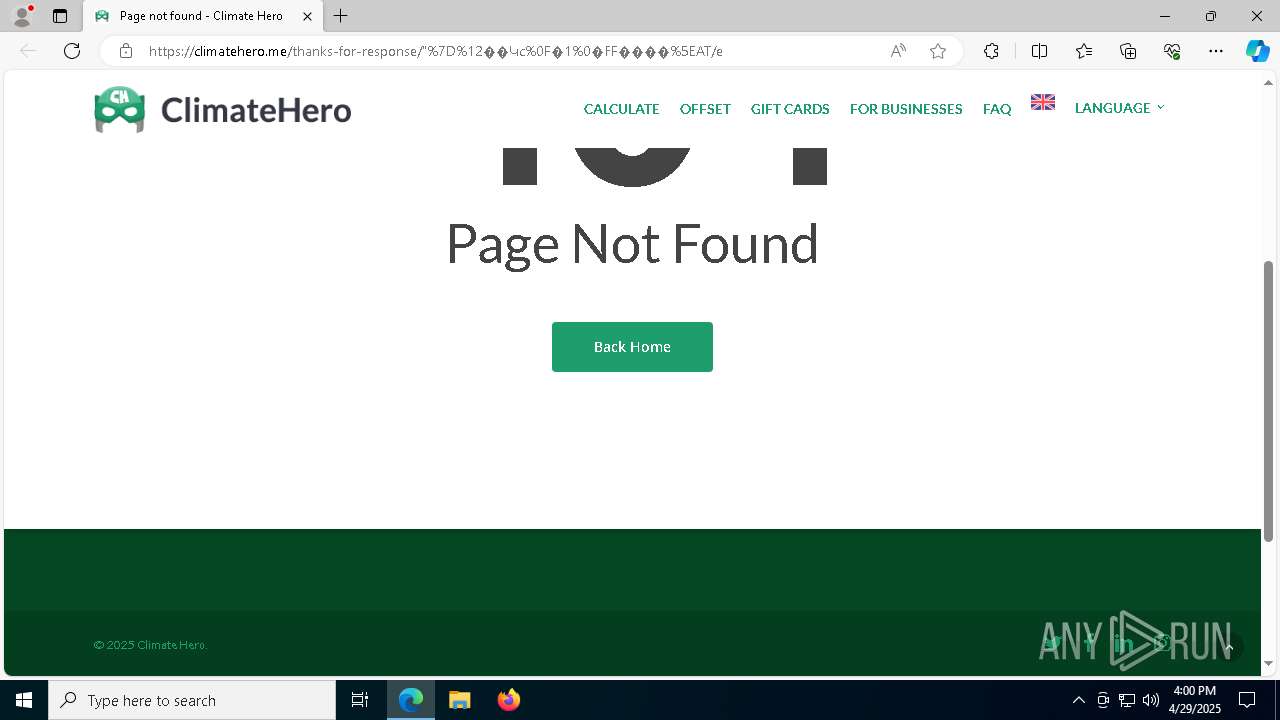This screenshot has width=1280, height=720.
Task: Add this page to favorites star
Action: click(x=938, y=51)
